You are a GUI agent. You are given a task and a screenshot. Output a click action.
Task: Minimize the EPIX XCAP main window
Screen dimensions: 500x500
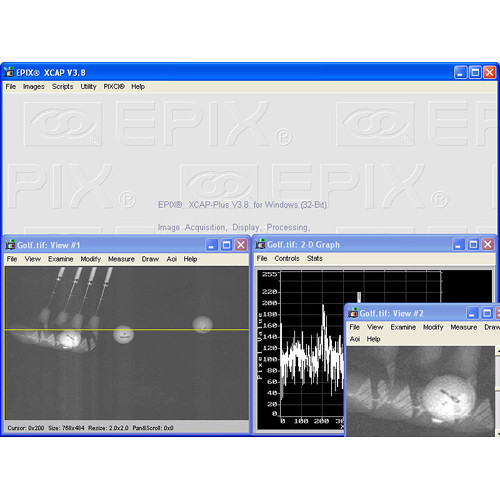pyautogui.click(x=460, y=72)
